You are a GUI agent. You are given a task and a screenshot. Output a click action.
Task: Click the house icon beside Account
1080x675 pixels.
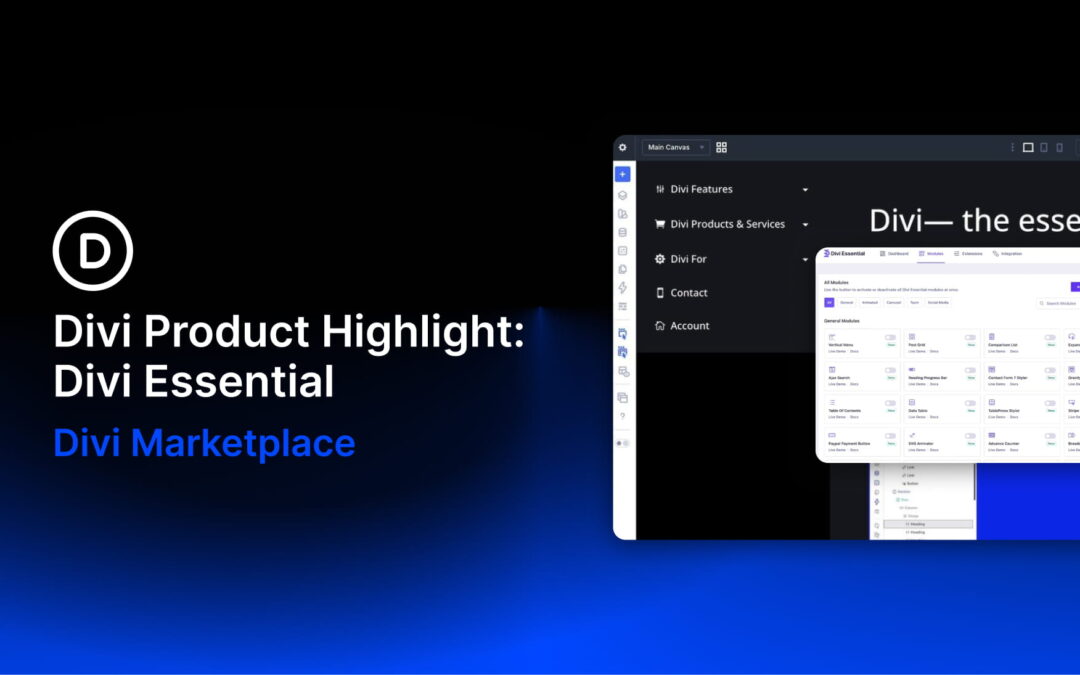pyautogui.click(x=660, y=326)
